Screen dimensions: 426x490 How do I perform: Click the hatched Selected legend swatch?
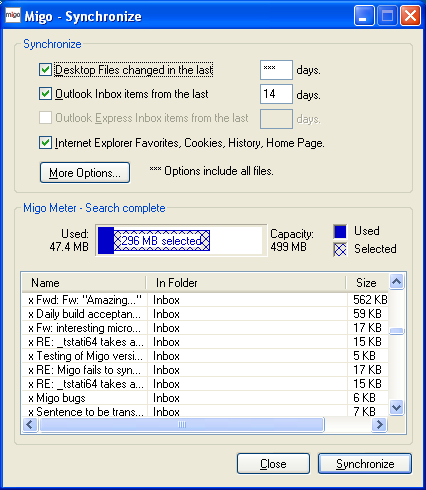tap(340, 249)
